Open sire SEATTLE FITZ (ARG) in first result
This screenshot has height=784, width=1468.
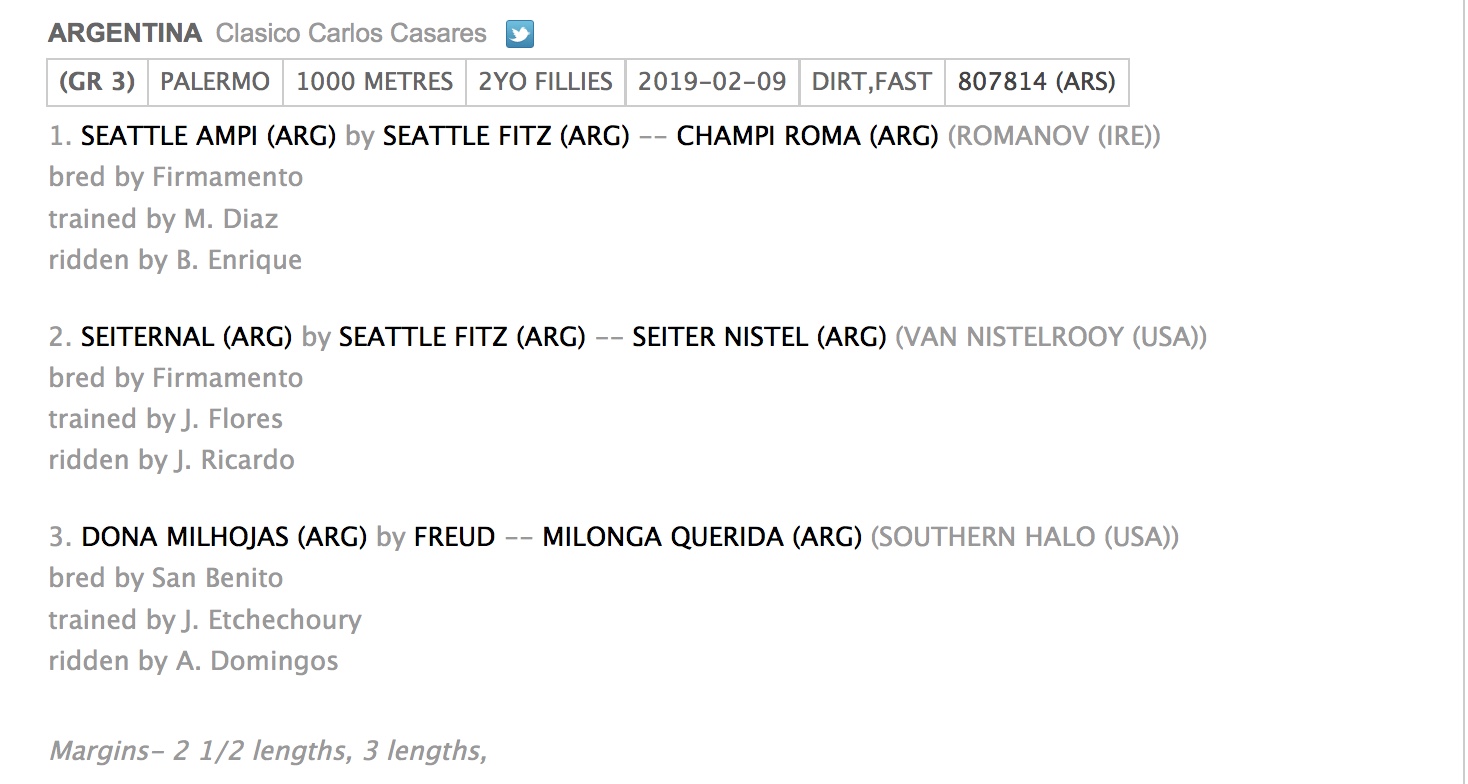pos(506,136)
